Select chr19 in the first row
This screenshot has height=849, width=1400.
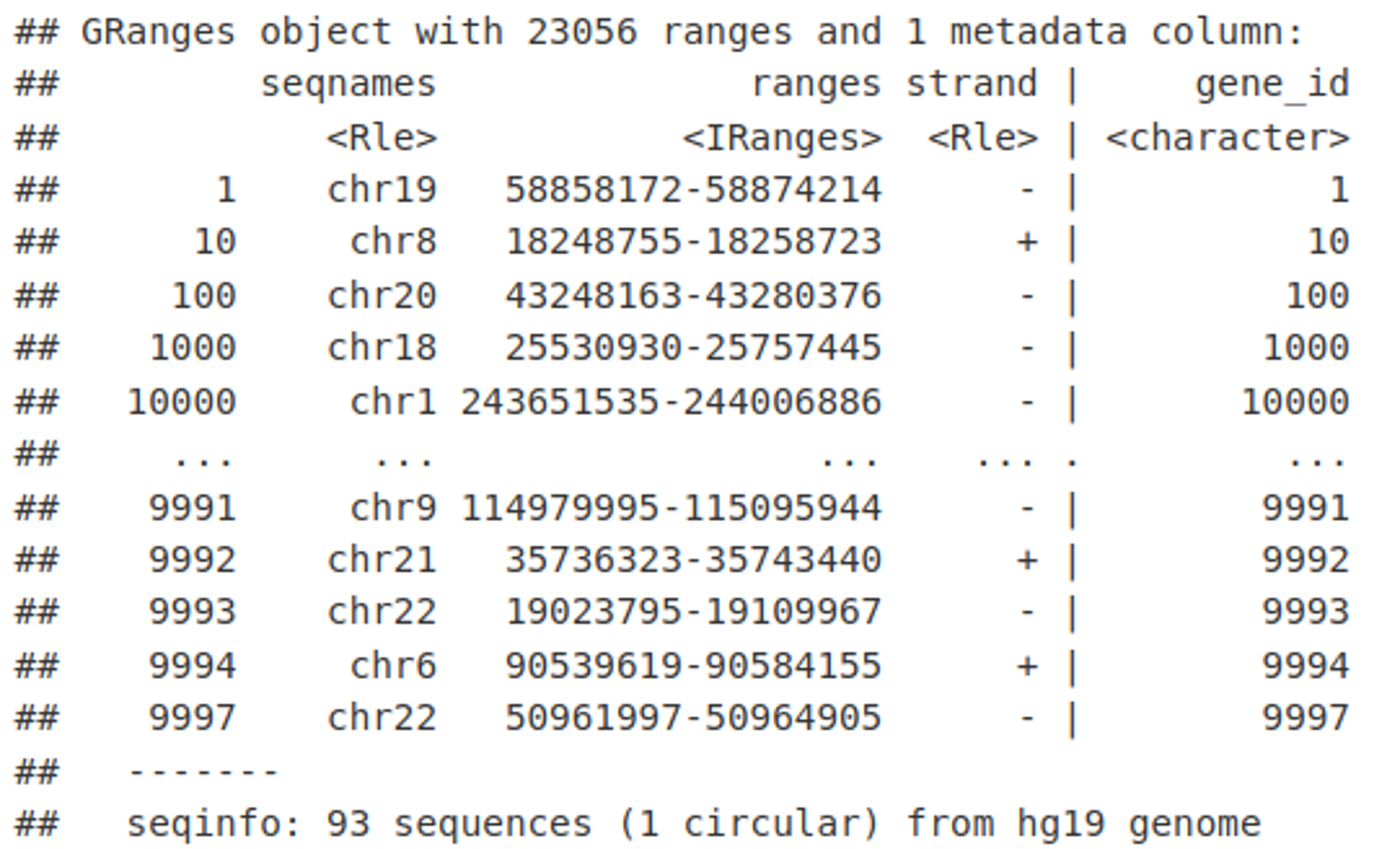382,190
